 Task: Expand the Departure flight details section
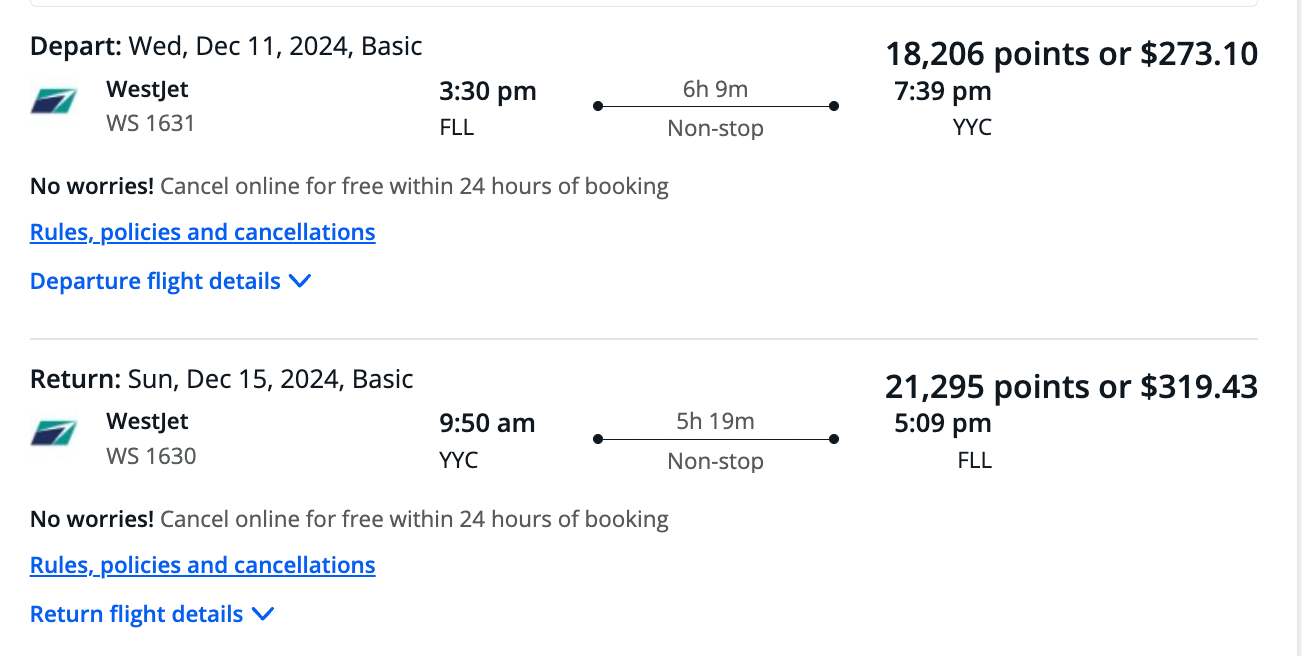tap(170, 281)
